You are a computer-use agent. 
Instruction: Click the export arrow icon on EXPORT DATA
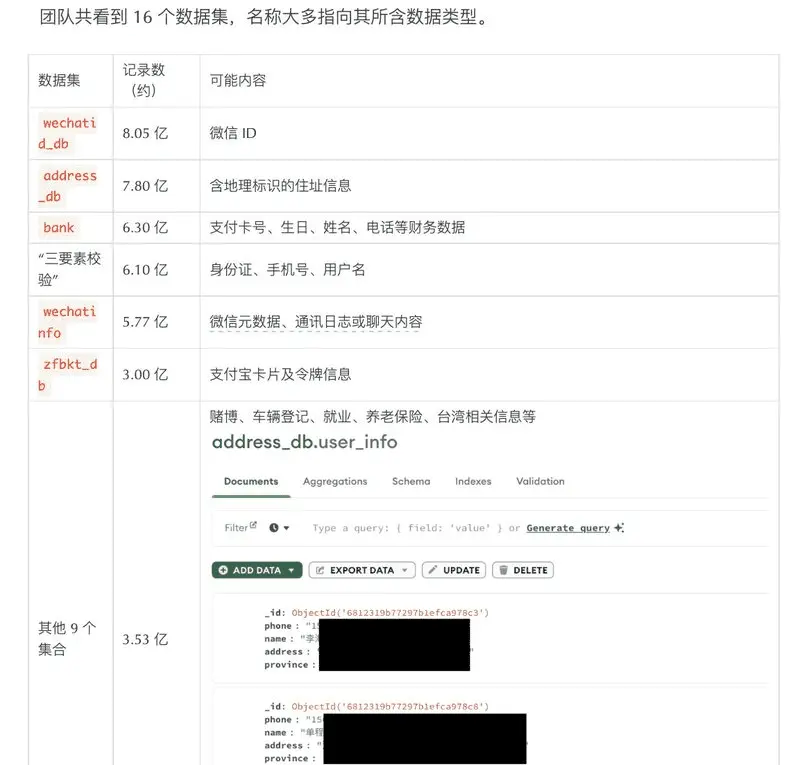coord(320,569)
